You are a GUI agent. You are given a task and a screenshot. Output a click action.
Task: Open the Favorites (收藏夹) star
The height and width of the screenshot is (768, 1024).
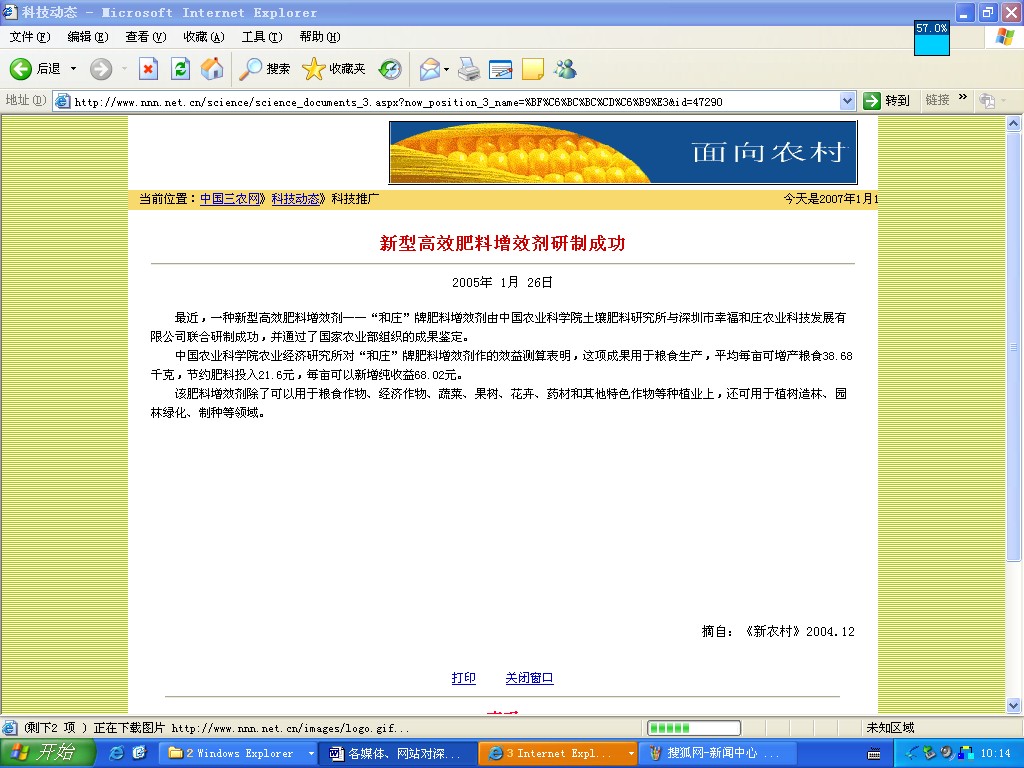pos(334,69)
